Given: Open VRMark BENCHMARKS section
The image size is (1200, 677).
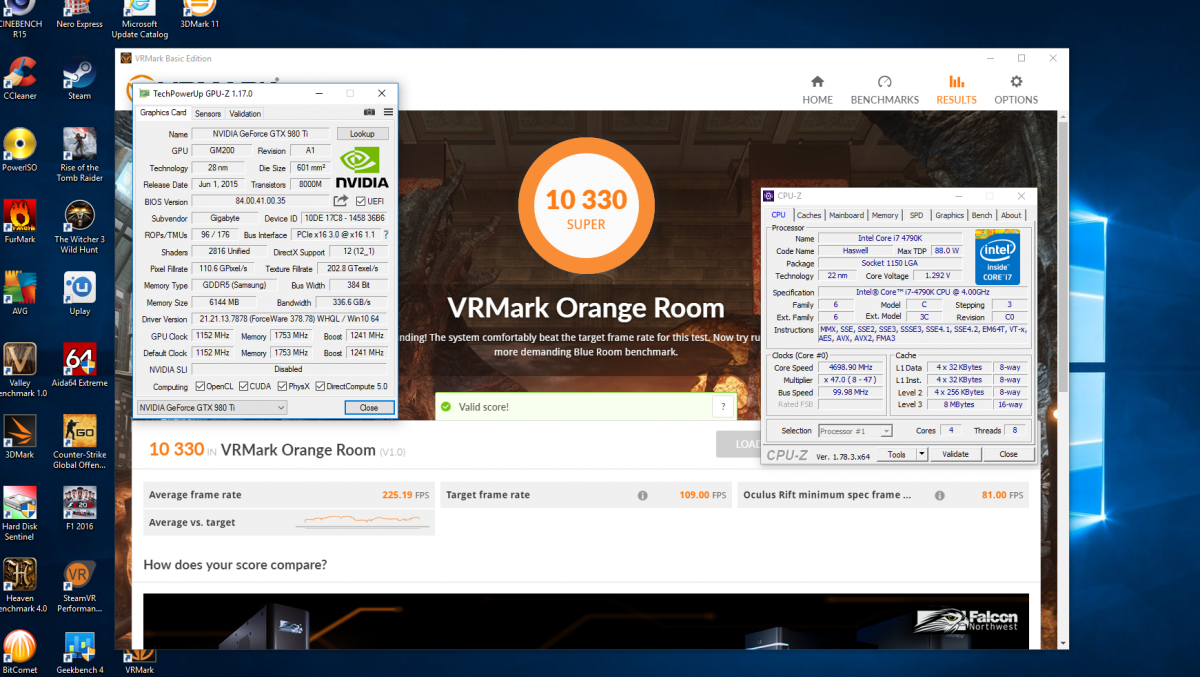Looking at the screenshot, I should coord(885,90).
